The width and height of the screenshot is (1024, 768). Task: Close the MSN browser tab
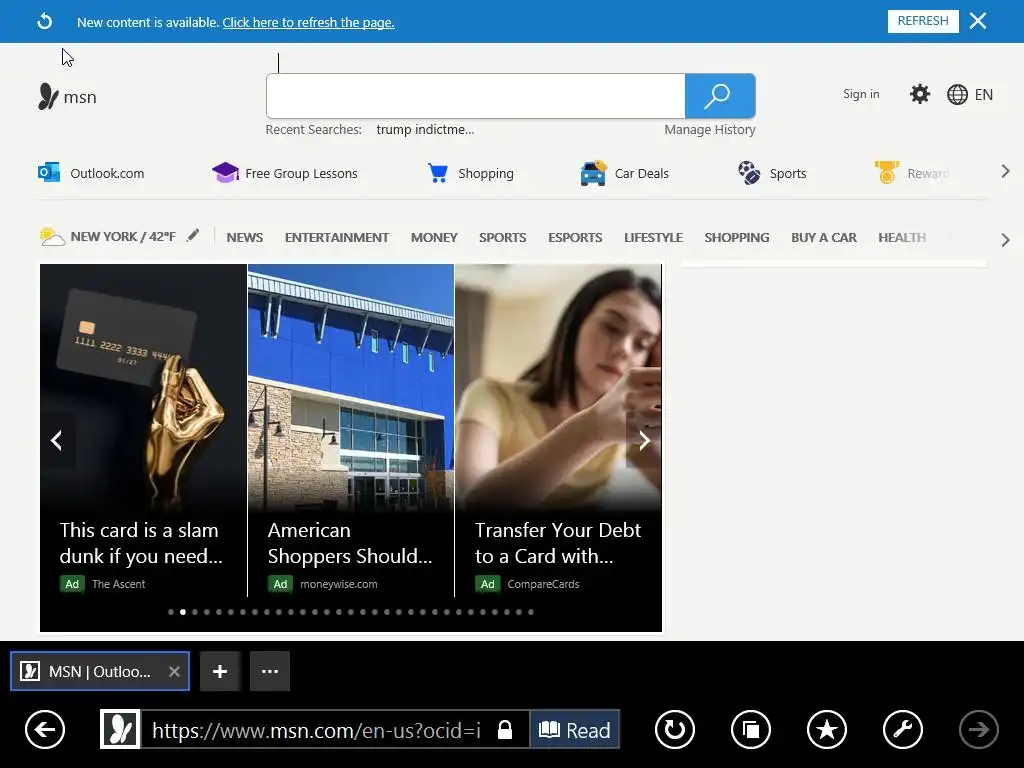point(174,671)
